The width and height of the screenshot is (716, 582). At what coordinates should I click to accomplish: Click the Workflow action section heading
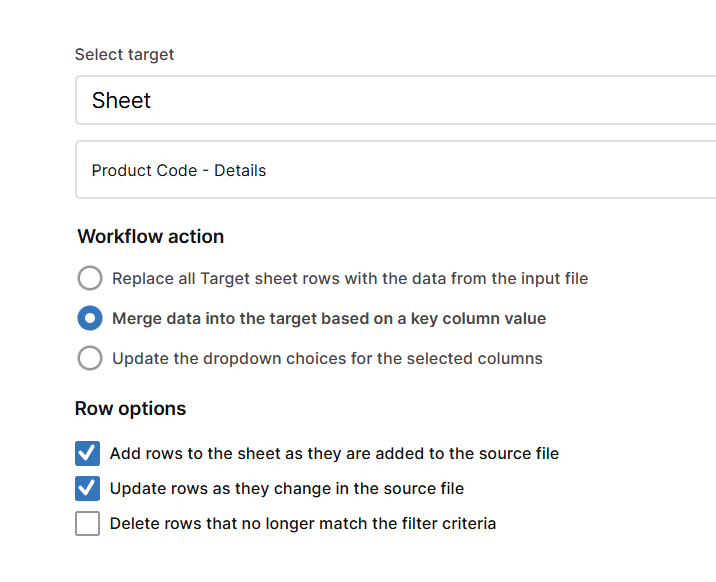(x=151, y=236)
